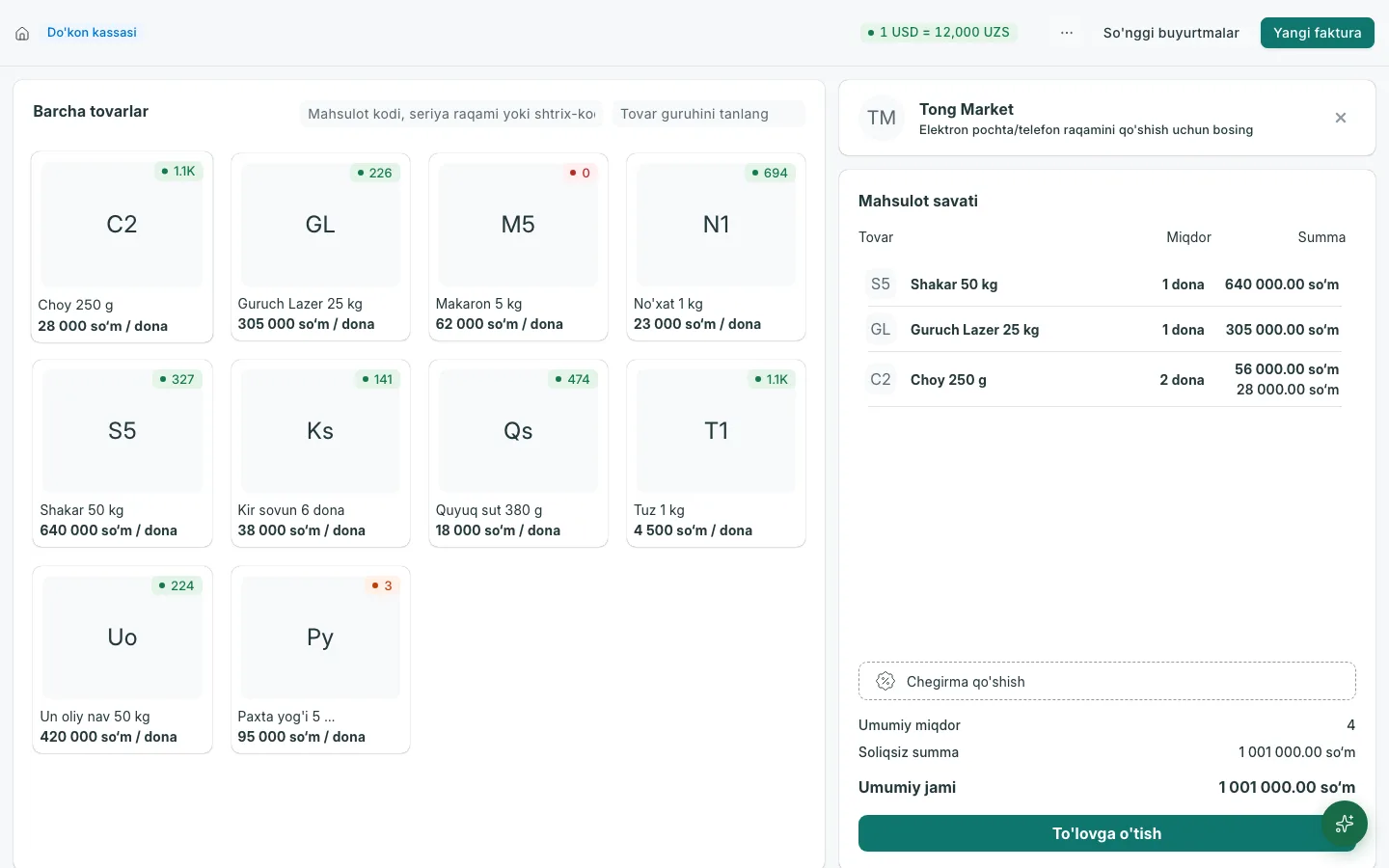The height and width of the screenshot is (868, 1389).
Task: Select the Un oliy nav 50 kg card
Action: [123, 660]
